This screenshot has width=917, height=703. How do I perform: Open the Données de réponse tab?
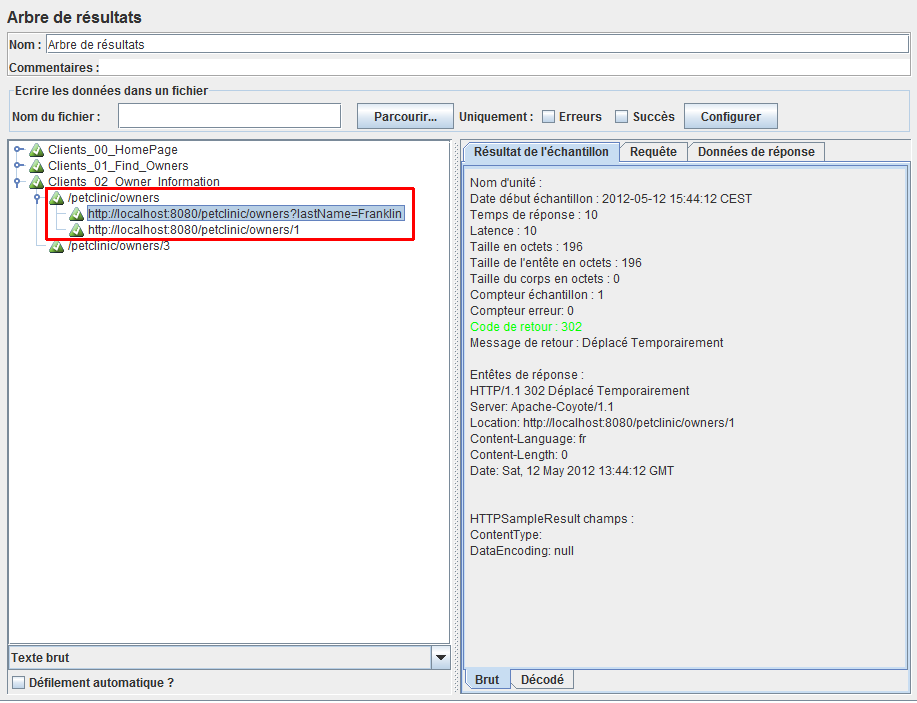tap(756, 152)
